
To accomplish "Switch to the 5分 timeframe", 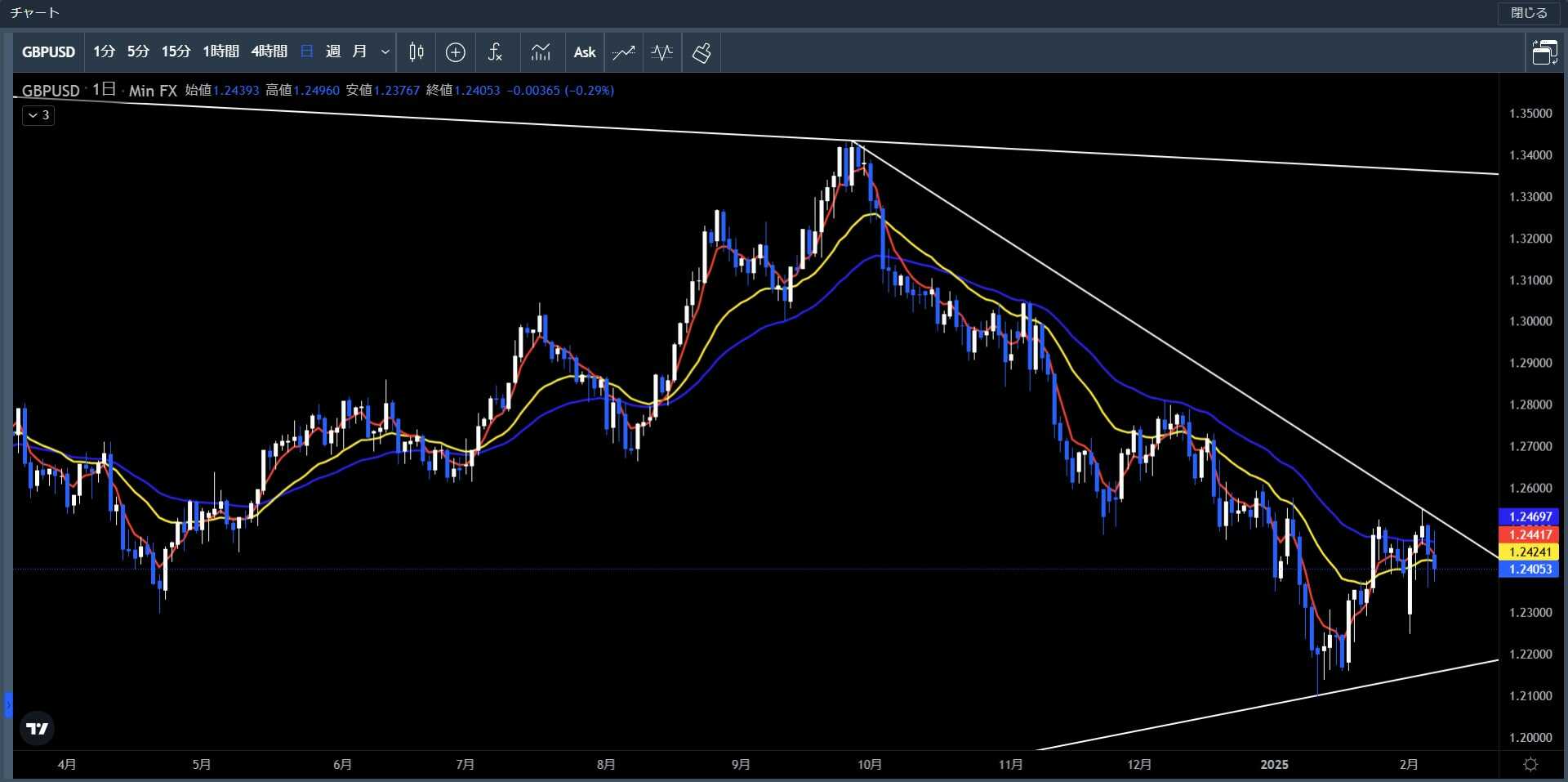I will [x=138, y=52].
